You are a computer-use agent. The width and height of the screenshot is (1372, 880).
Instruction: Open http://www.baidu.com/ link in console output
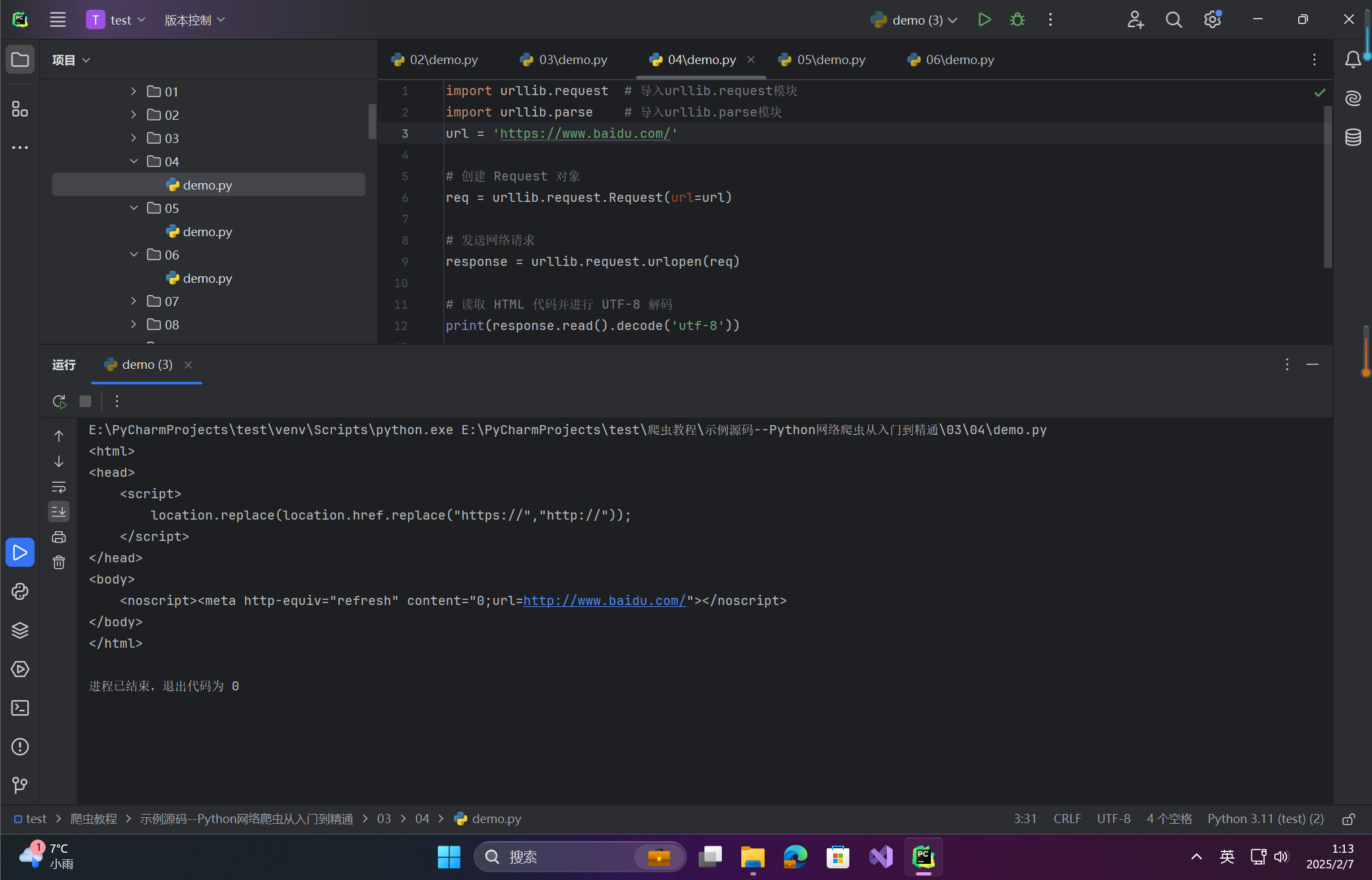(x=604, y=600)
